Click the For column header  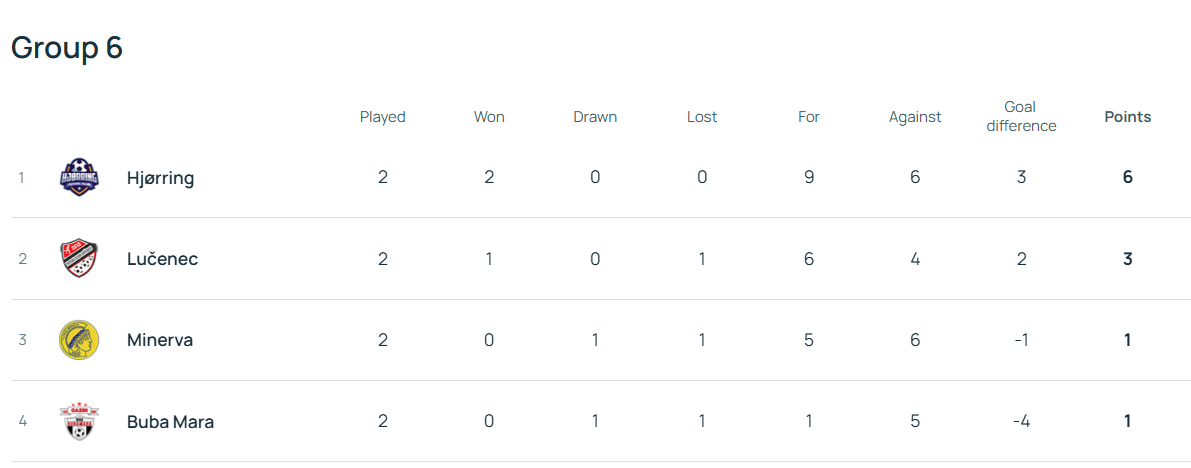coord(809,117)
